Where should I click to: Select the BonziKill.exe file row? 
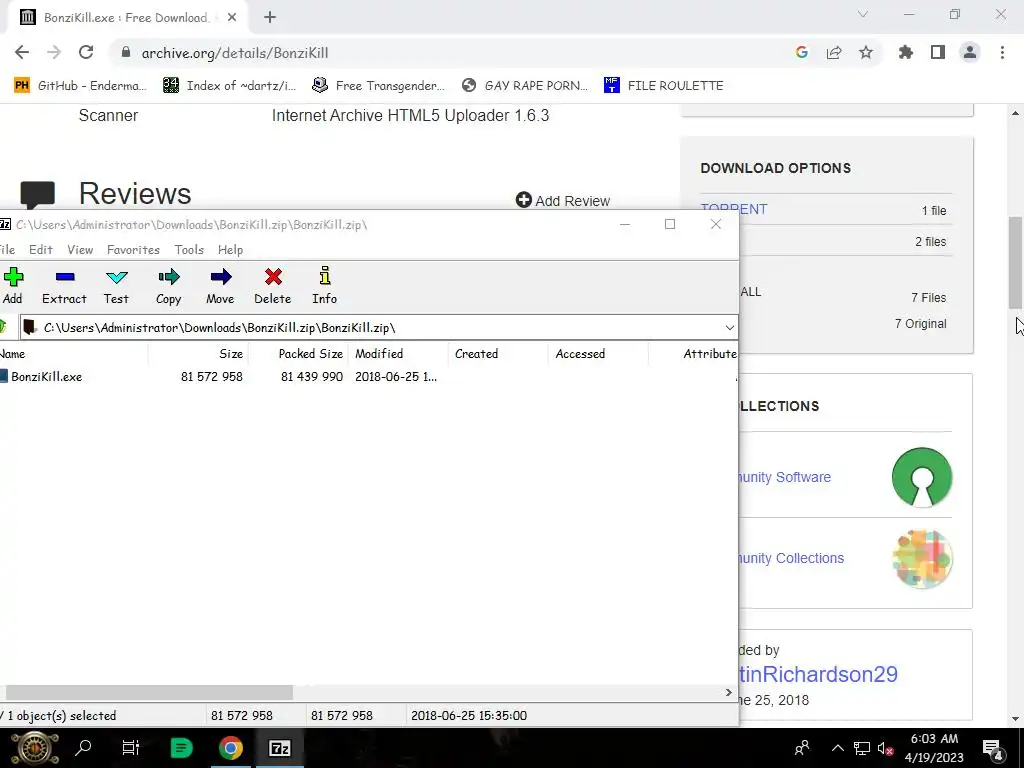(x=368, y=376)
